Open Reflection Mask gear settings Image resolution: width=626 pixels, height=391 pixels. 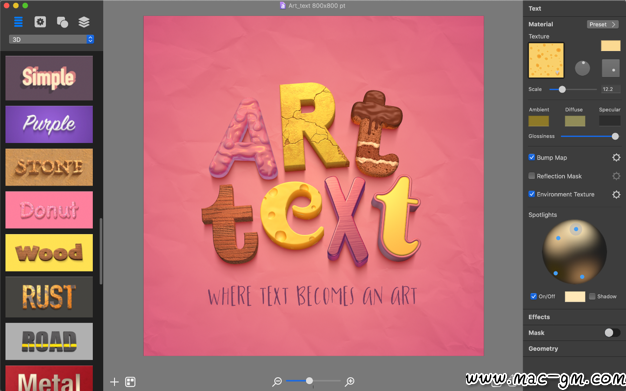616,176
